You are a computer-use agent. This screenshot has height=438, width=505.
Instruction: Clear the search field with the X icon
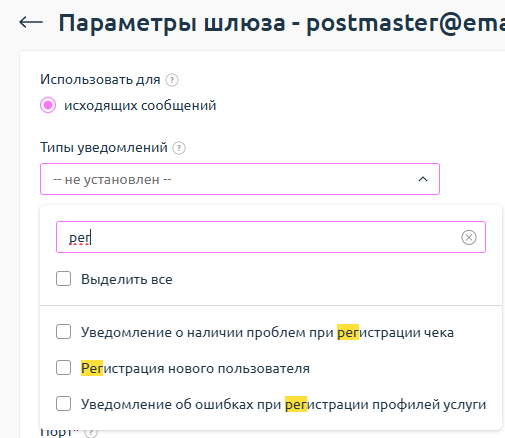pos(469,237)
